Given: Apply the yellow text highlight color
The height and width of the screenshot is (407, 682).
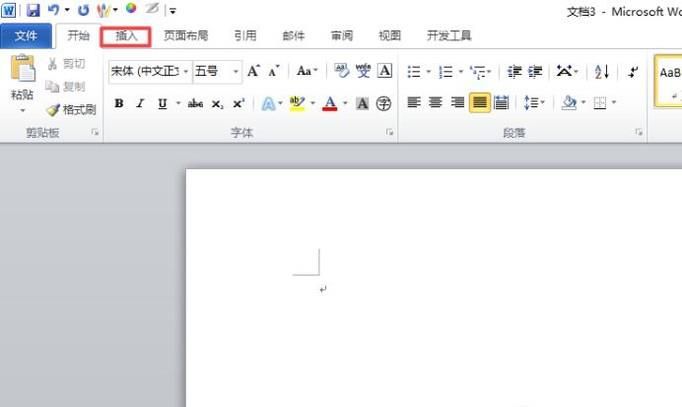Looking at the screenshot, I should click(297, 103).
